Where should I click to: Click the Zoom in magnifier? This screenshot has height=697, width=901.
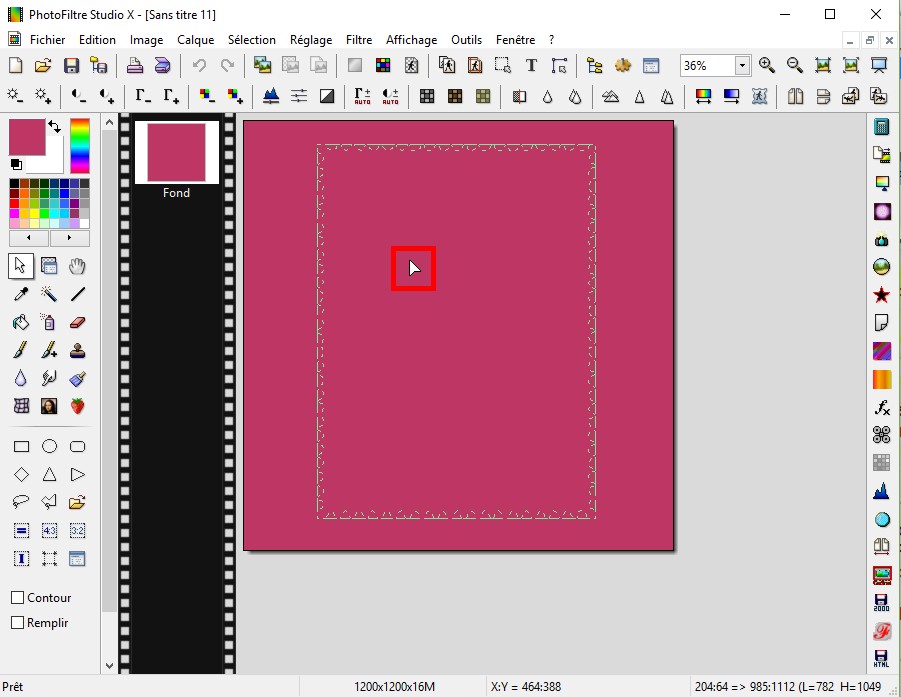[767, 66]
